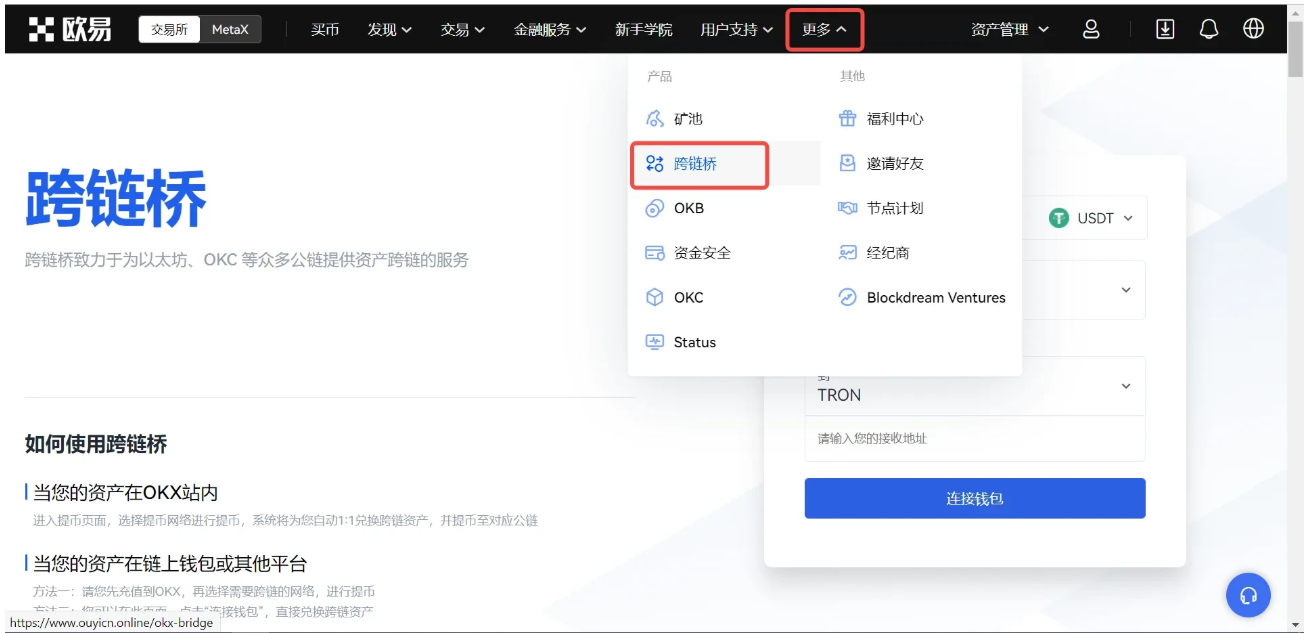Screen dimensions: 1305x633
Task: Click the 经纪商 icon
Action: click(x=848, y=253)
